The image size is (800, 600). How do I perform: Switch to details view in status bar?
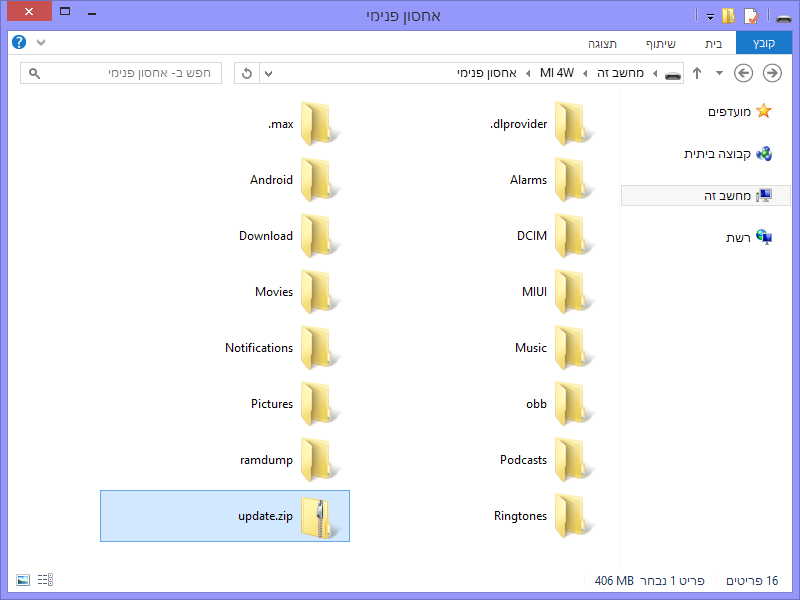pos(44,579)
